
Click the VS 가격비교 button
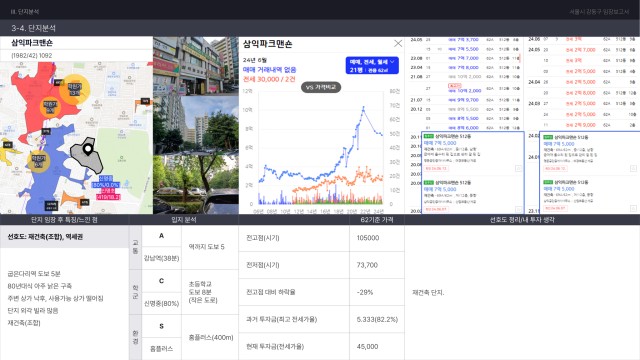[321, 87]
